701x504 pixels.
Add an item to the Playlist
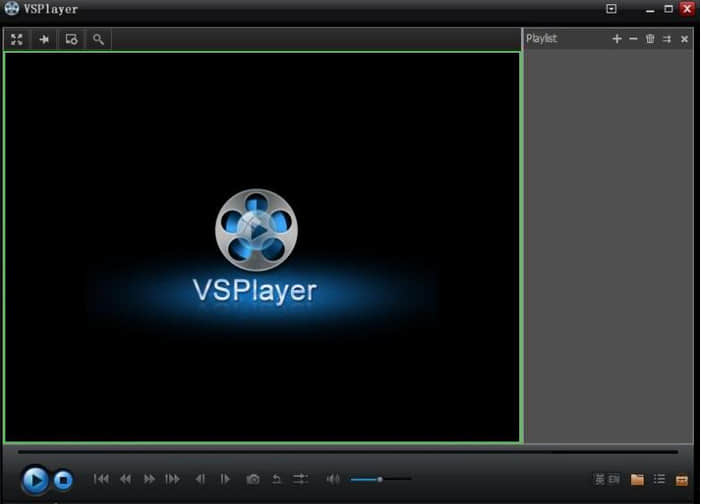[x=617, y=38]
